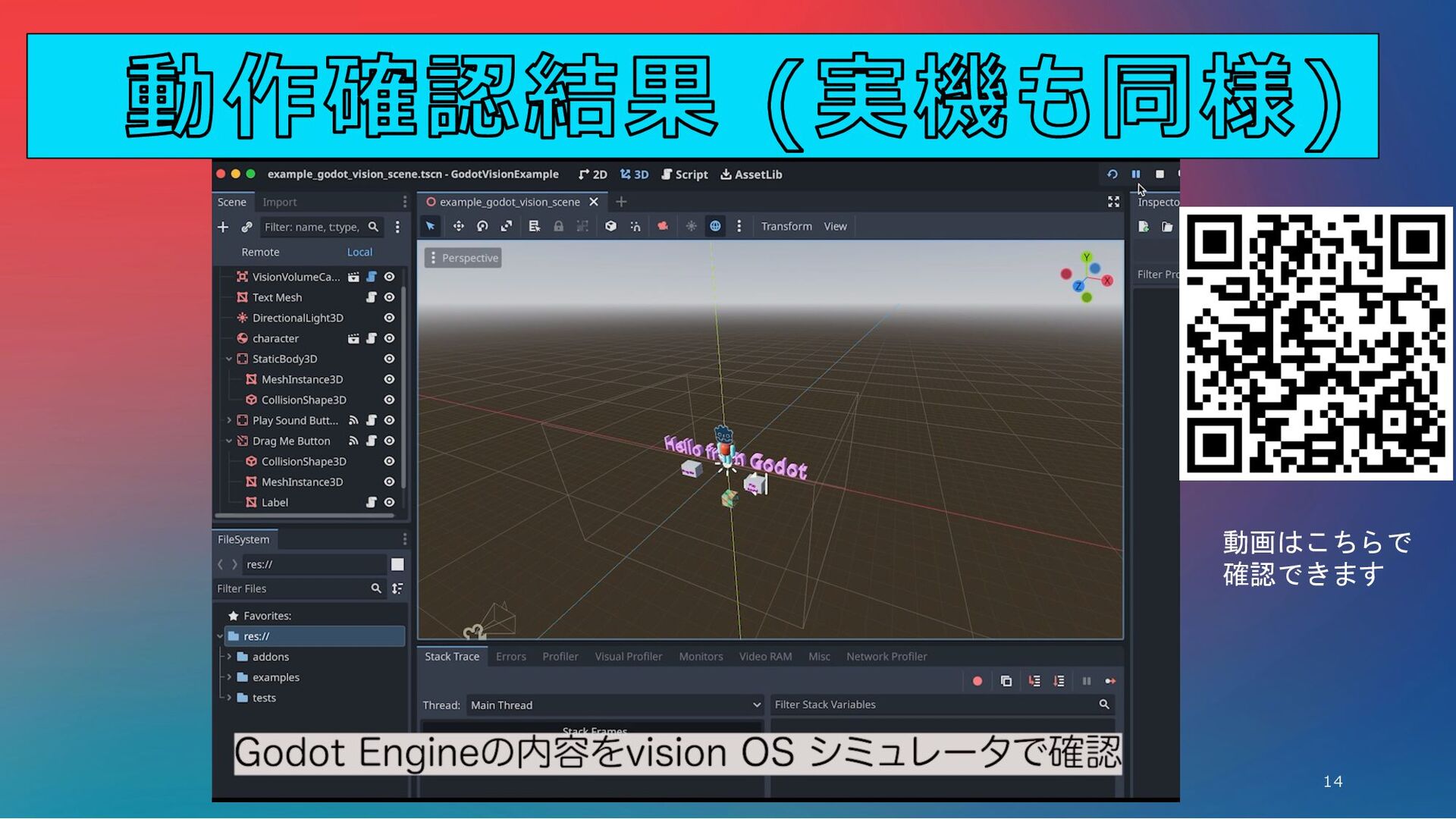Toggle distraction free mode icon

click(1113, 202)
